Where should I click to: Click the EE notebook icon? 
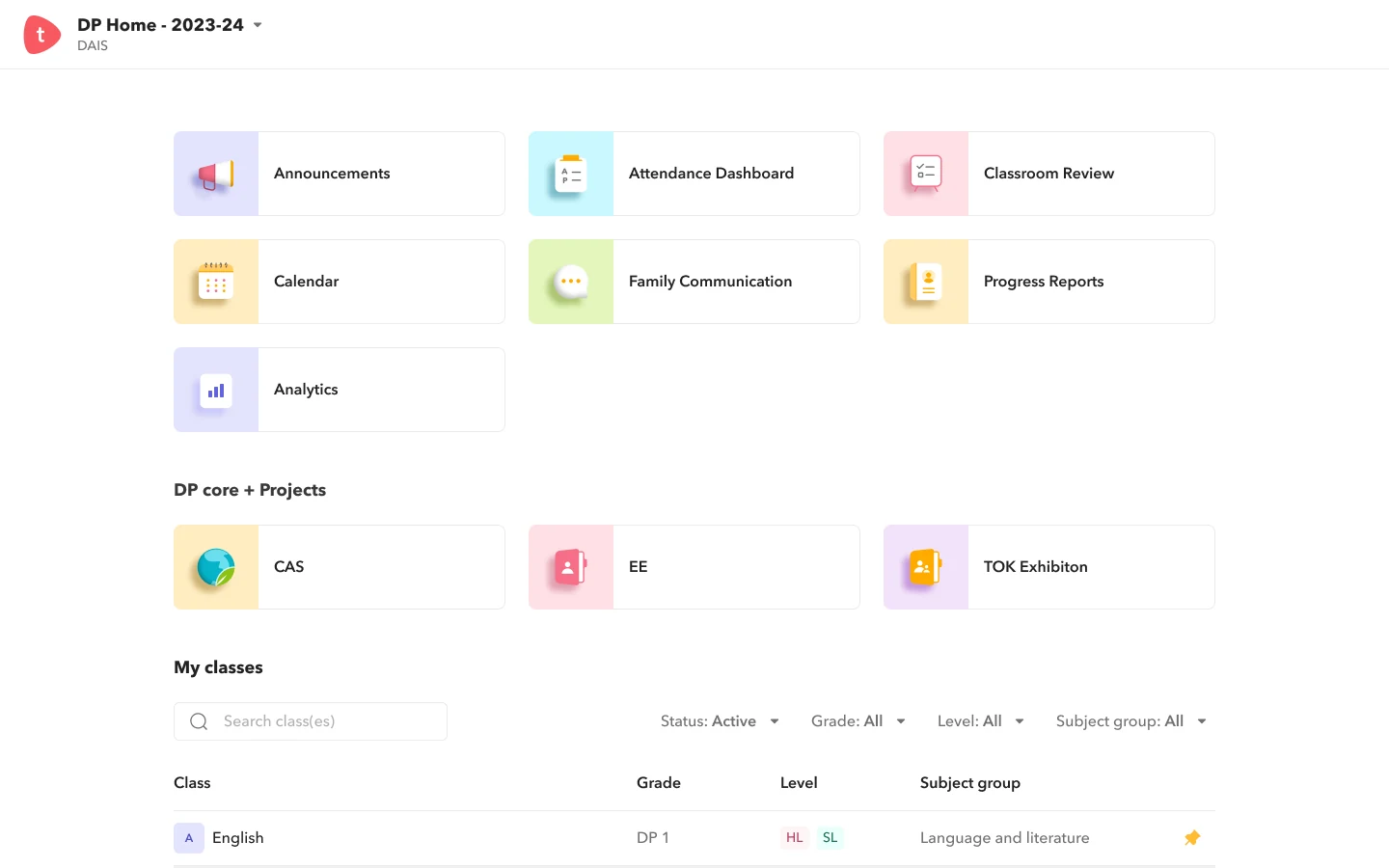click(x=571, y=567)
